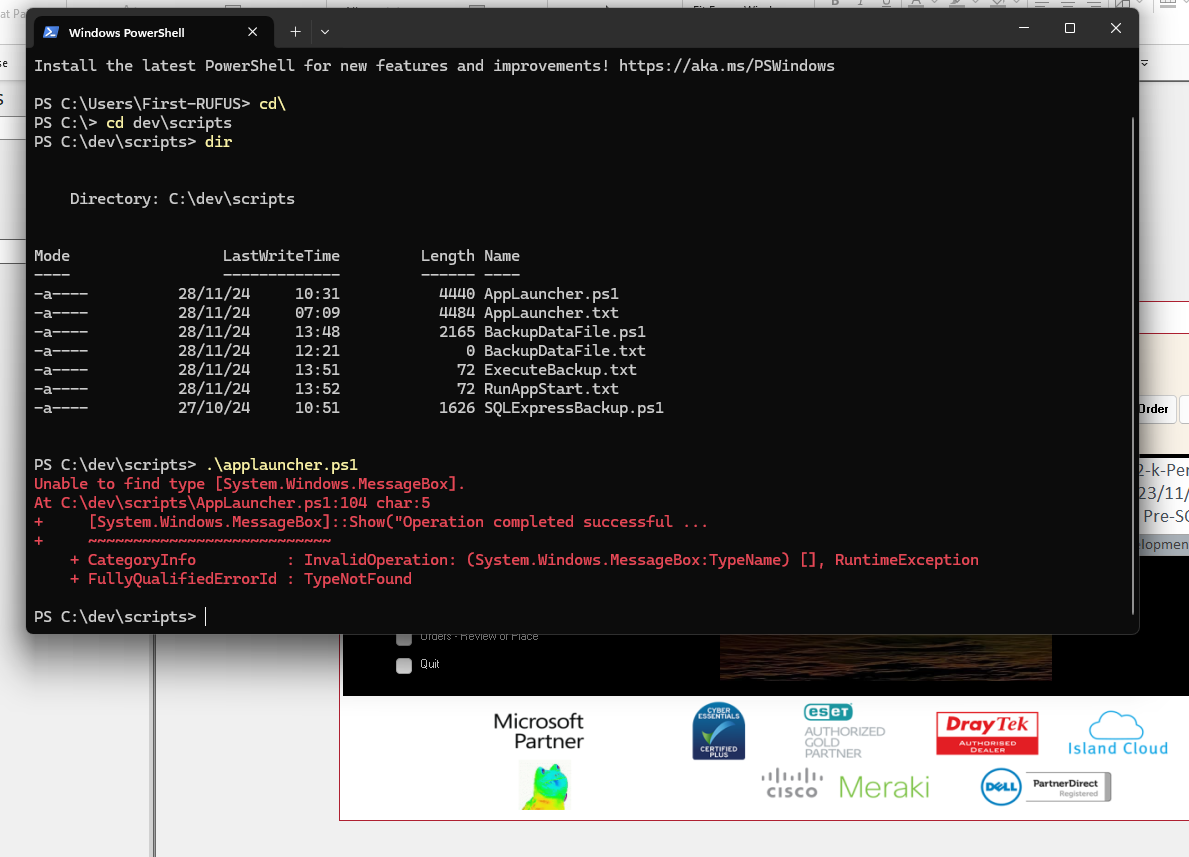Click the FullyQualifiedErrorId error label
Viewport: 1189px width, 857px height.
182,579
